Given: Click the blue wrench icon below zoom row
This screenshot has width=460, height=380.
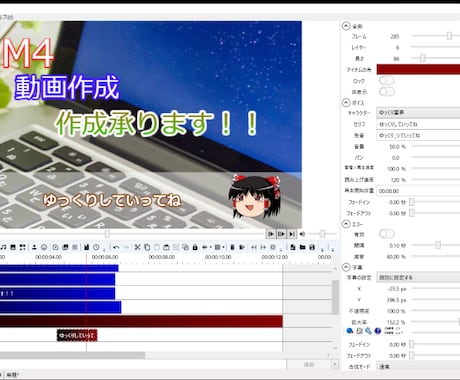Looking at the screenshot, I should click(x=368, y=331).
